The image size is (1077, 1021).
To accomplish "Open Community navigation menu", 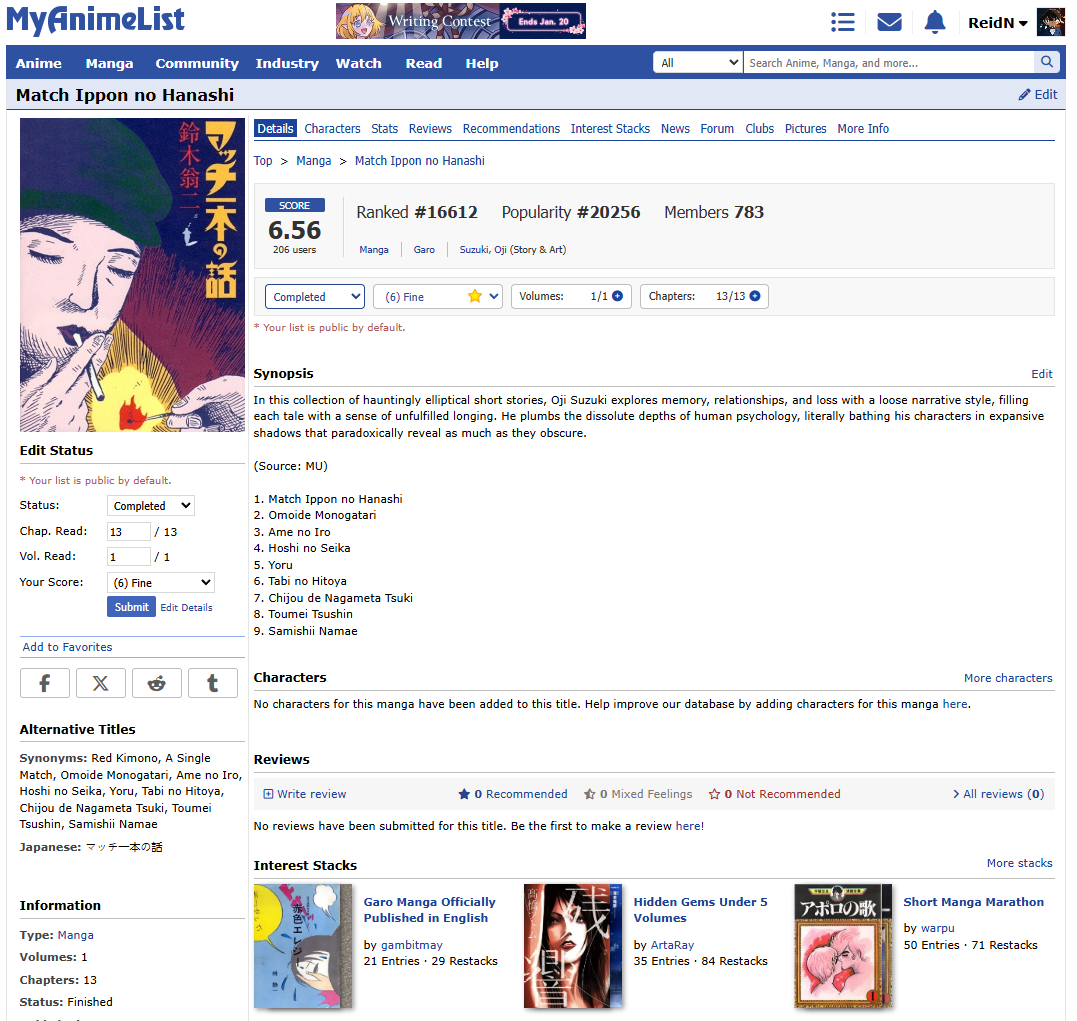I will [x=197, y=63].
